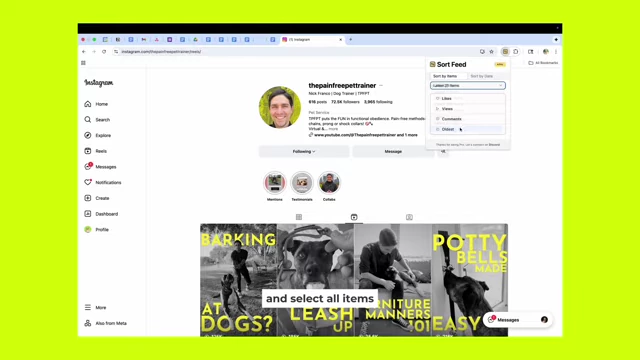Switch to the Reels profile tab
The image size is (640, 360).
354,217
